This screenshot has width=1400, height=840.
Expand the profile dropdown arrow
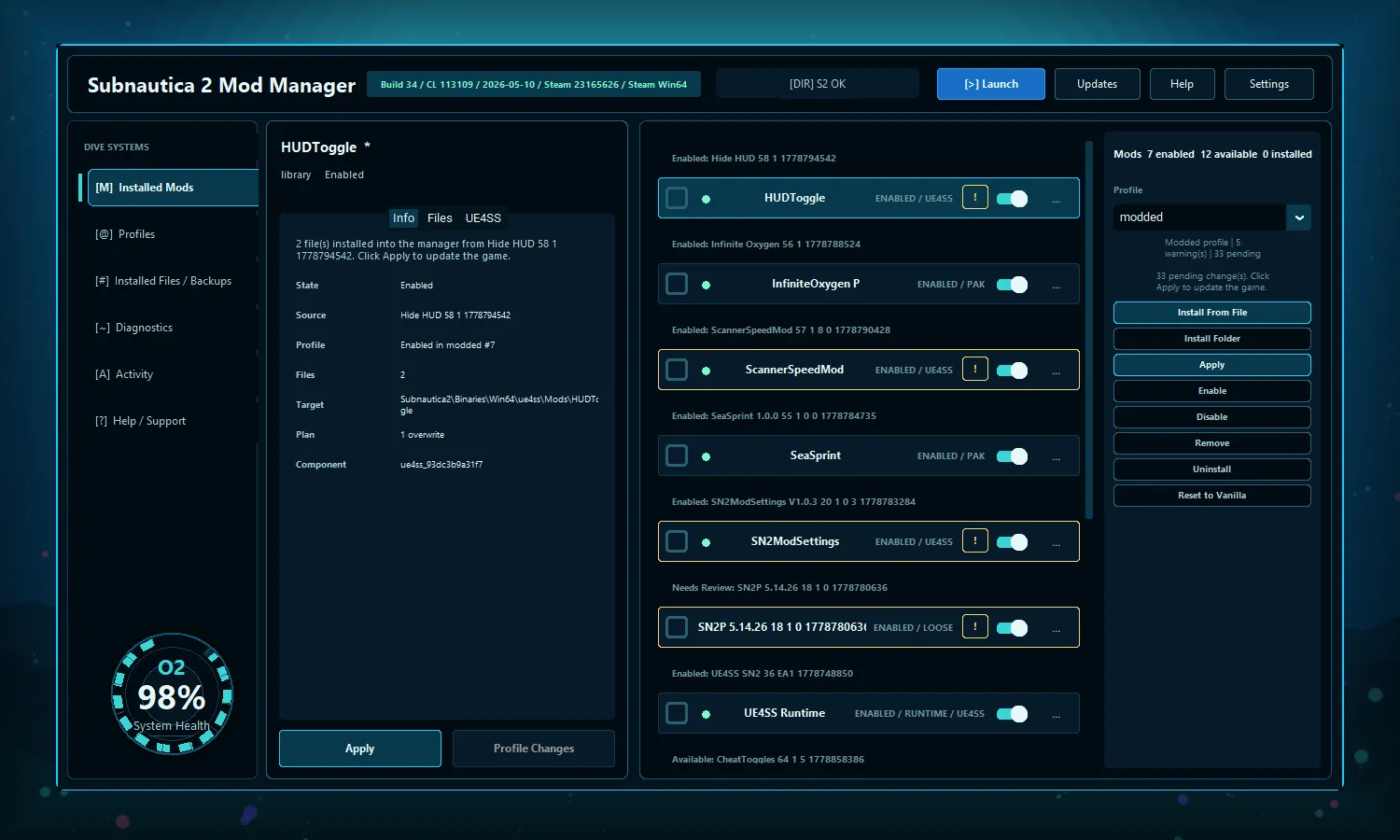(1298, 217)
